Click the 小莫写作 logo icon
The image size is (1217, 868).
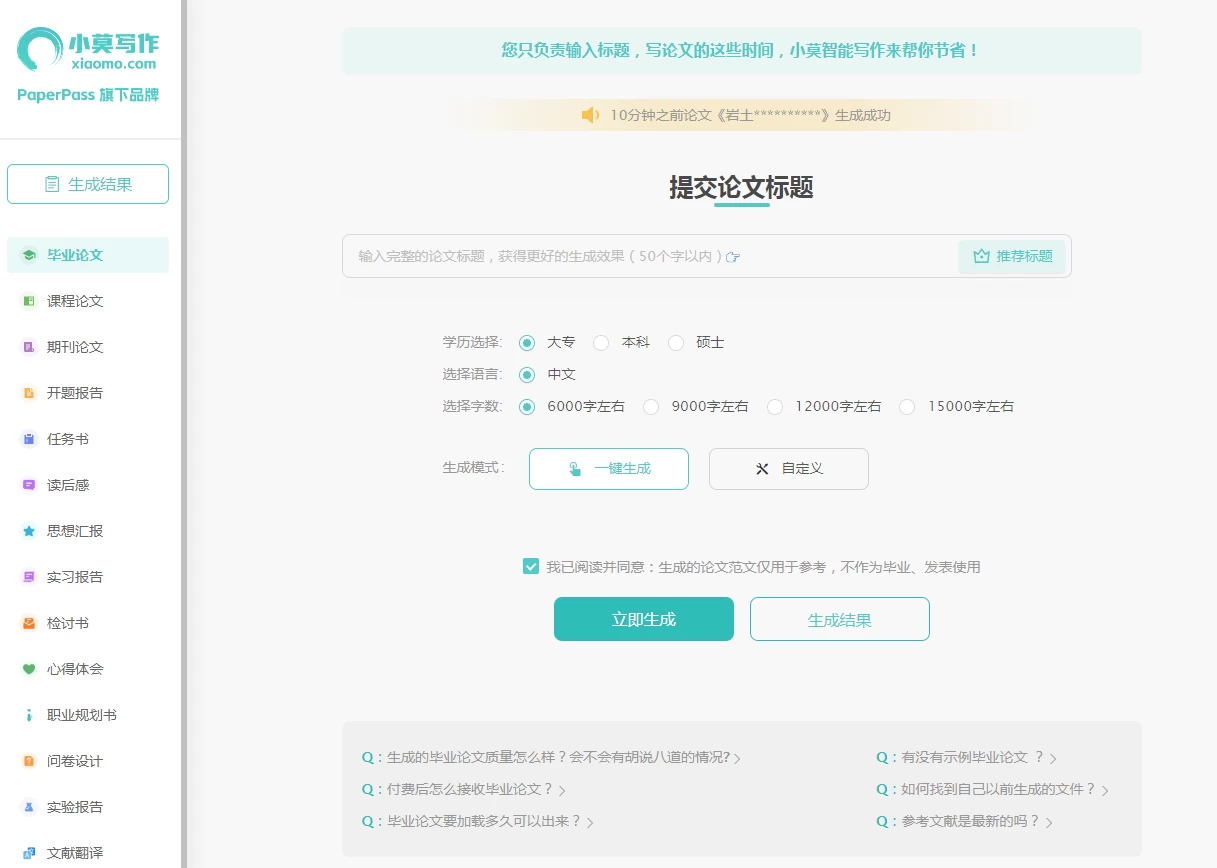pos(40,49)
